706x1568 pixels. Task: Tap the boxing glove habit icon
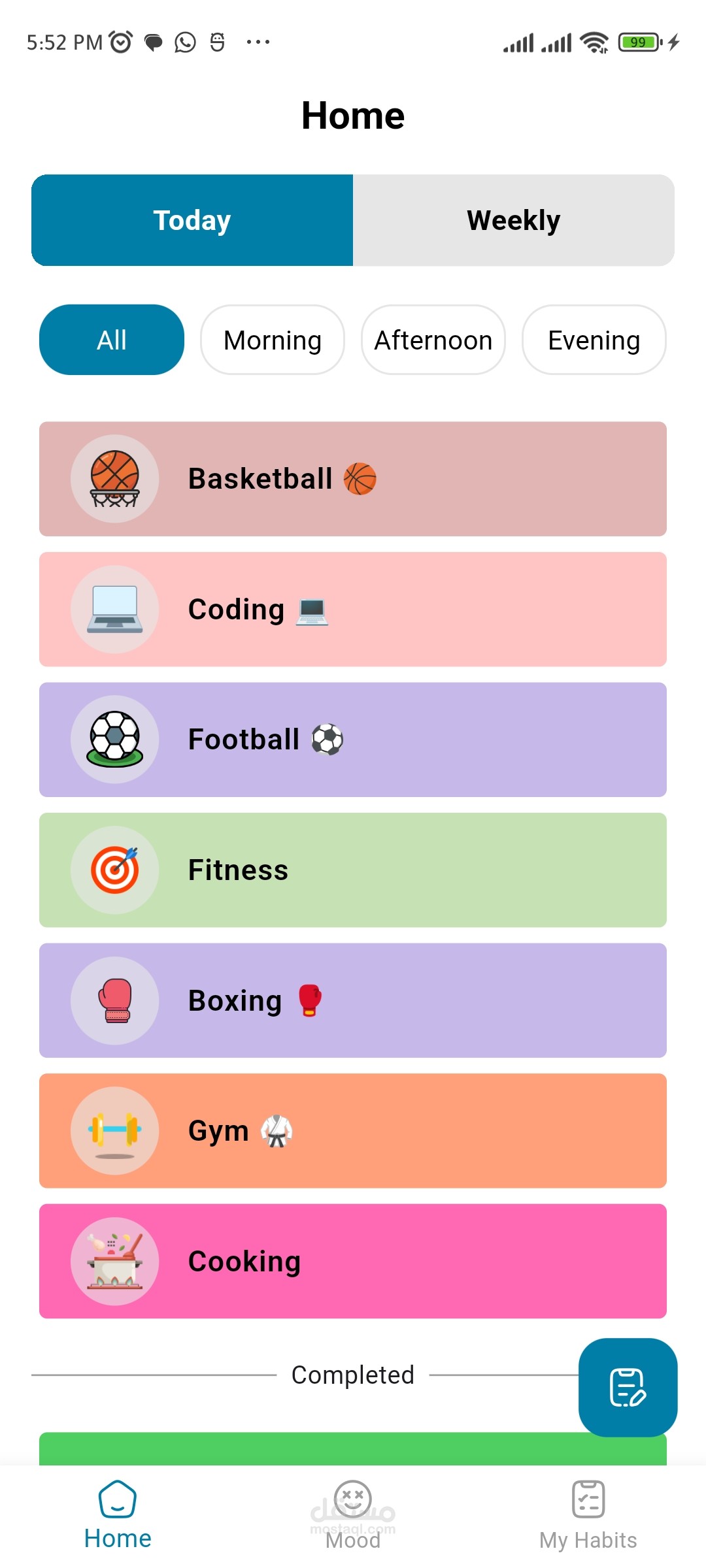114,1000
